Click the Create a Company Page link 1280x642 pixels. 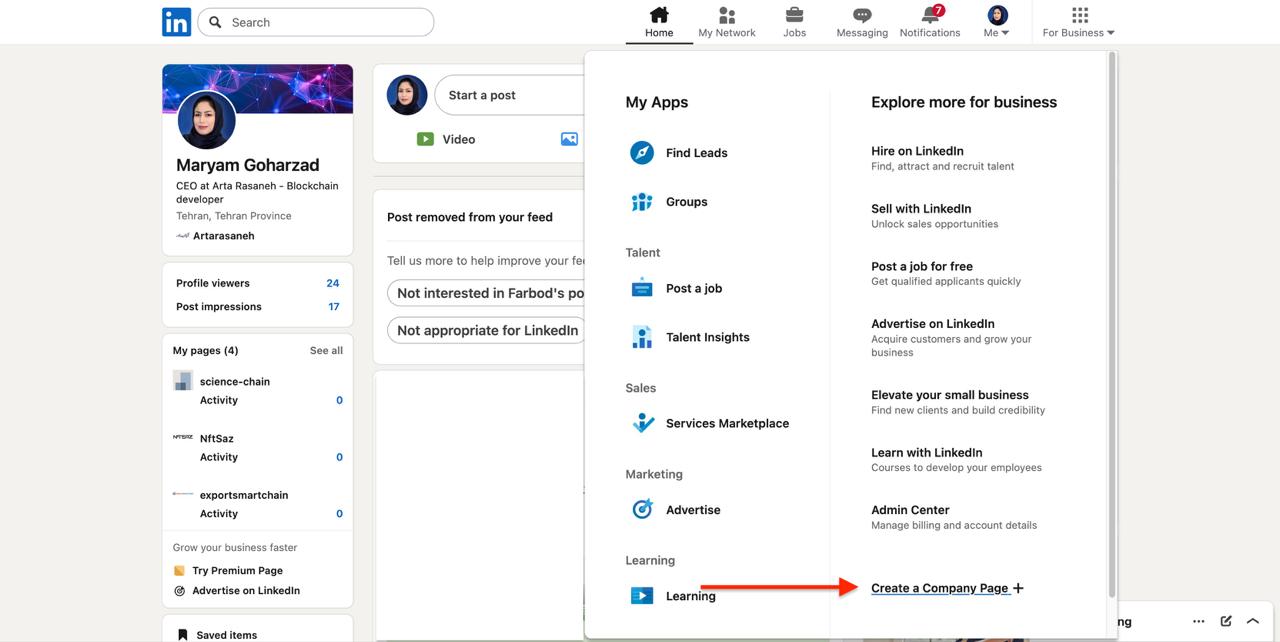940,588
